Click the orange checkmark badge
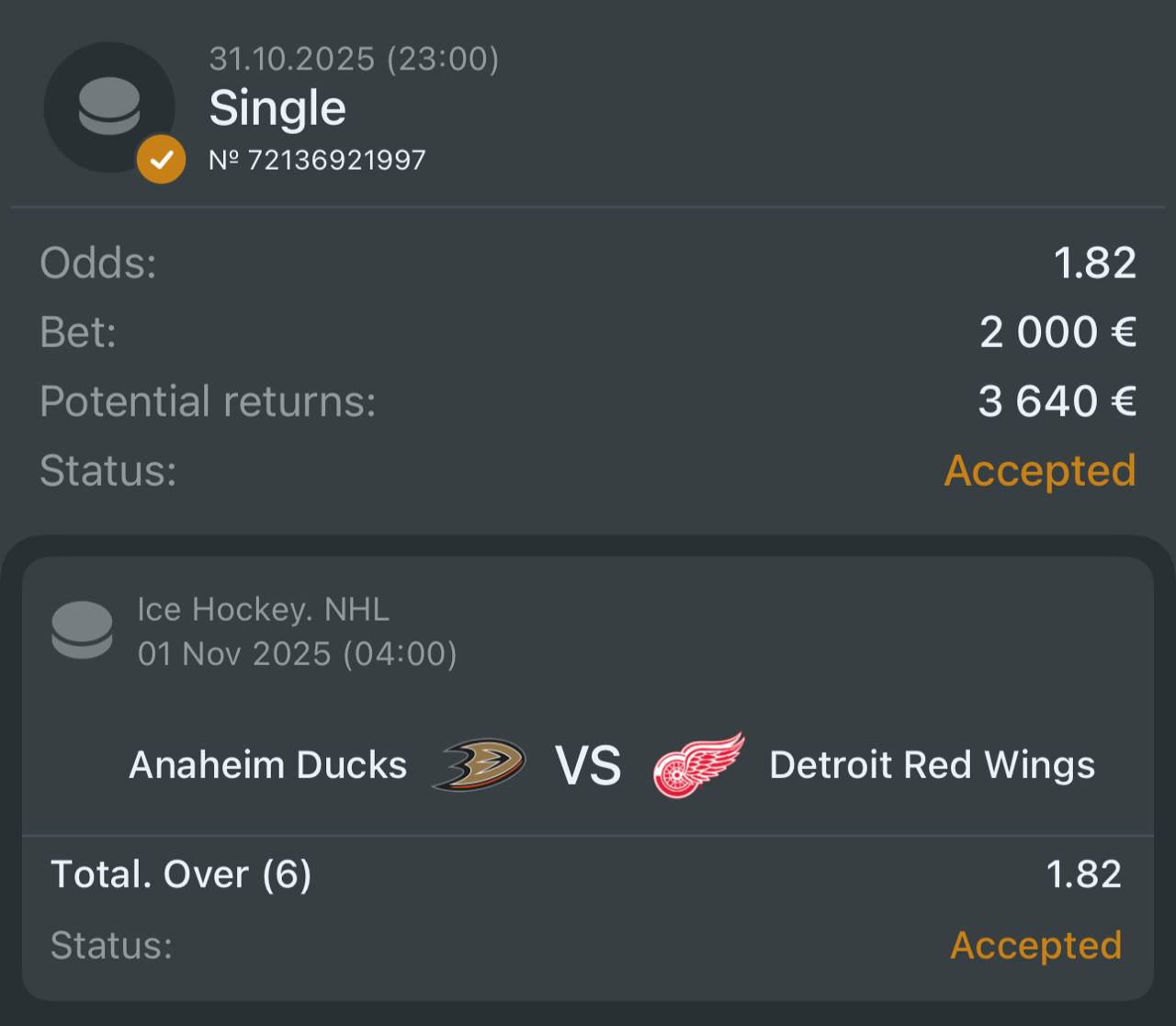This screenshot has height=1026, width=1176. click(161, 160)
